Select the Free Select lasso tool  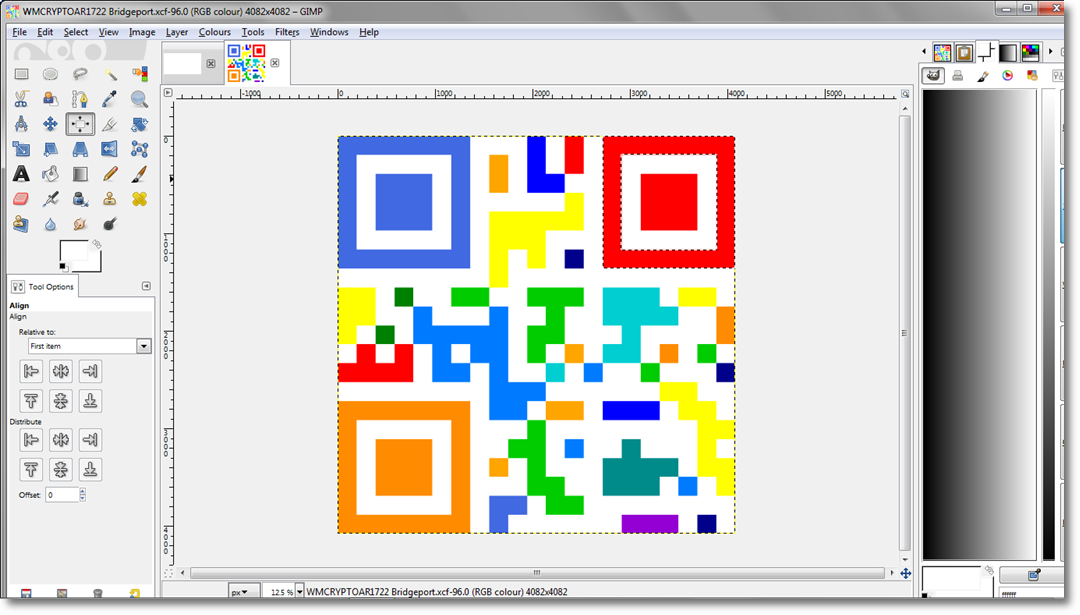pyautogui.click(x=80, y=74)
